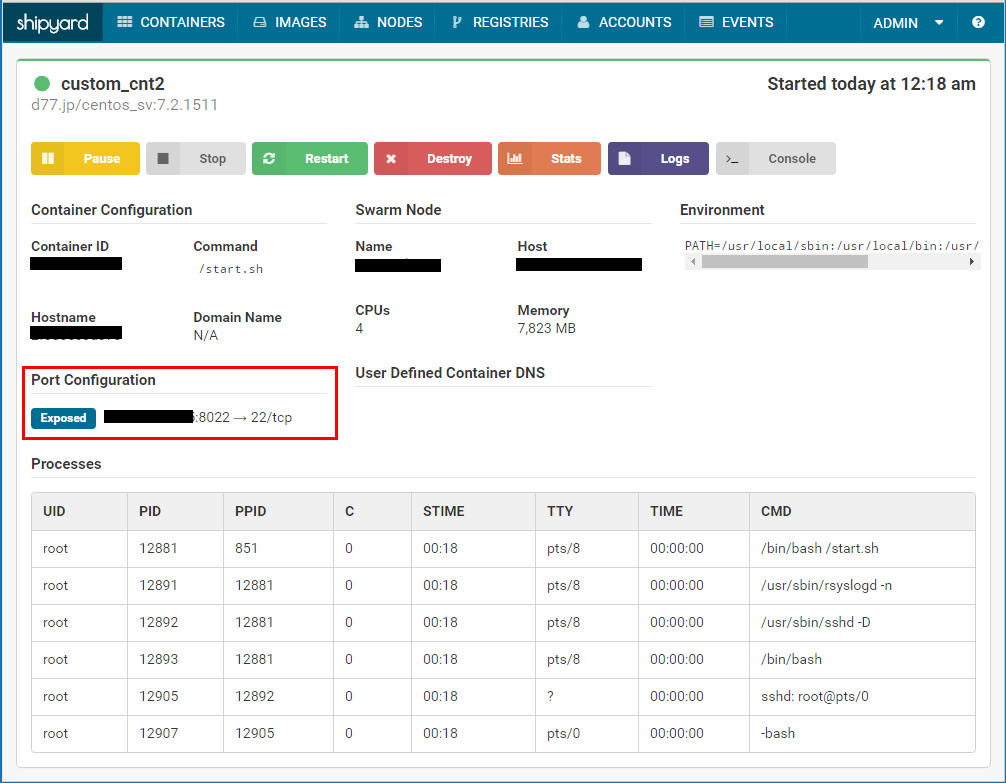Click the destroy X icon

point(391,158)
